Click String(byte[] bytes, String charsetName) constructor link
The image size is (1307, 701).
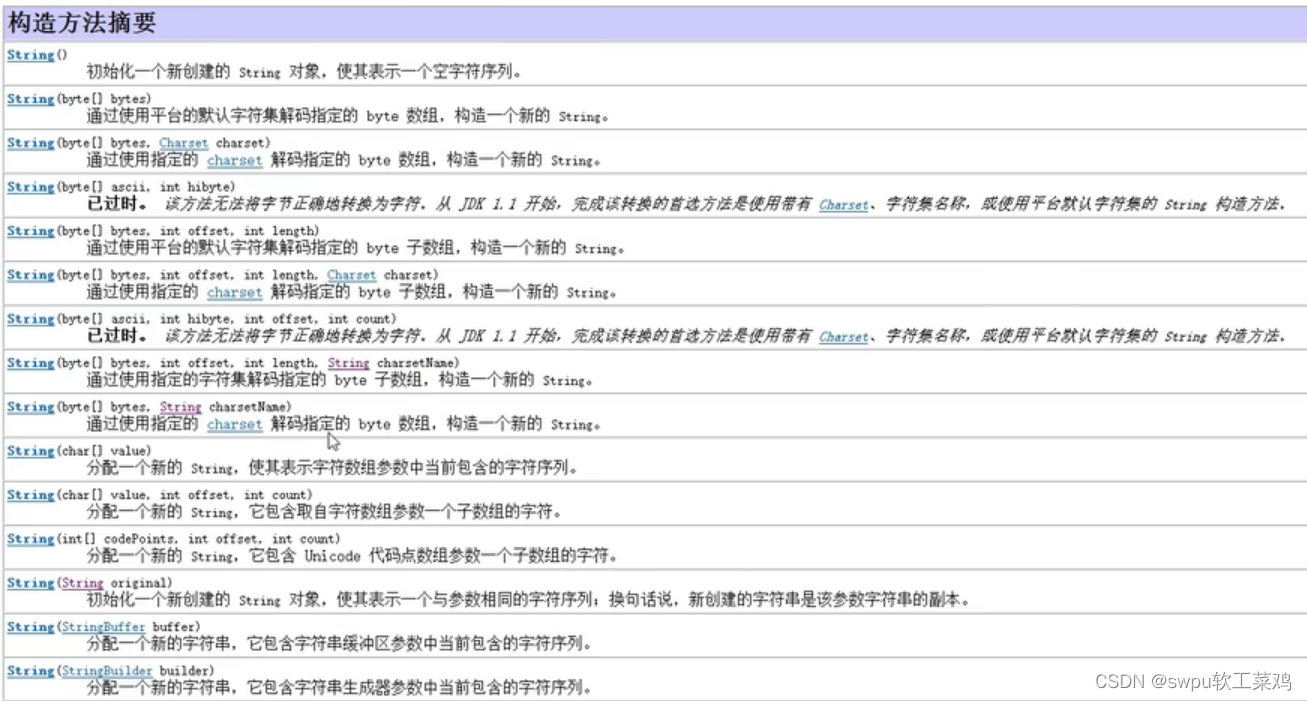point(29,407)
